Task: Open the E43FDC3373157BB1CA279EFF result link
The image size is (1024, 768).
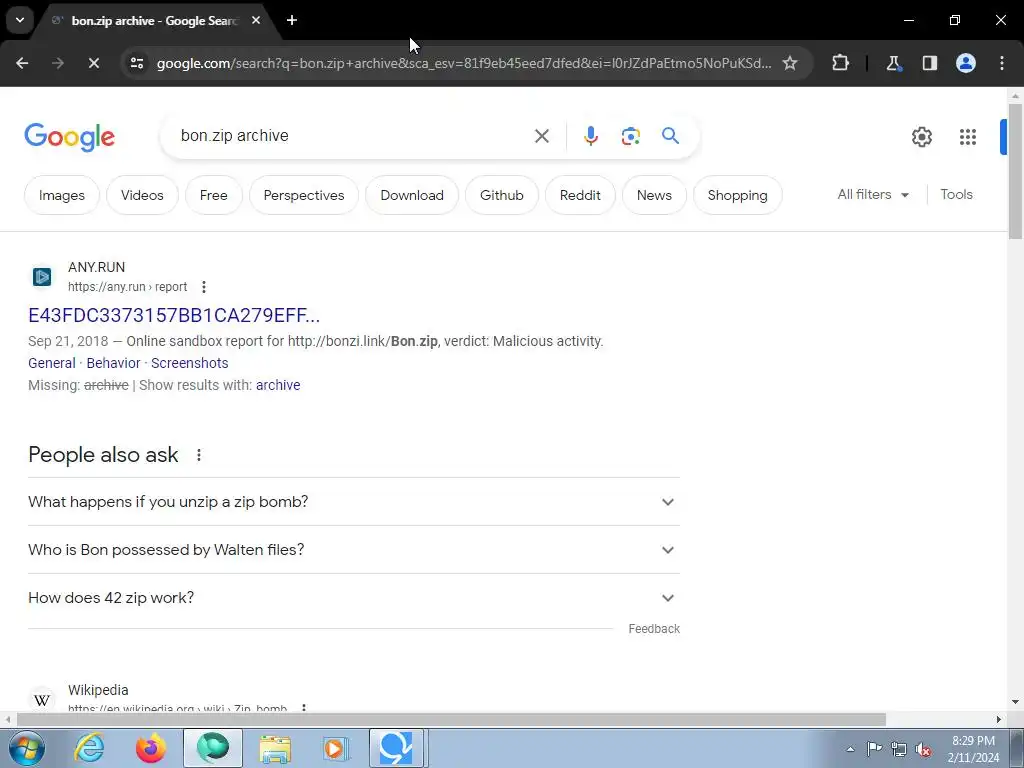Action: (174, 315)
